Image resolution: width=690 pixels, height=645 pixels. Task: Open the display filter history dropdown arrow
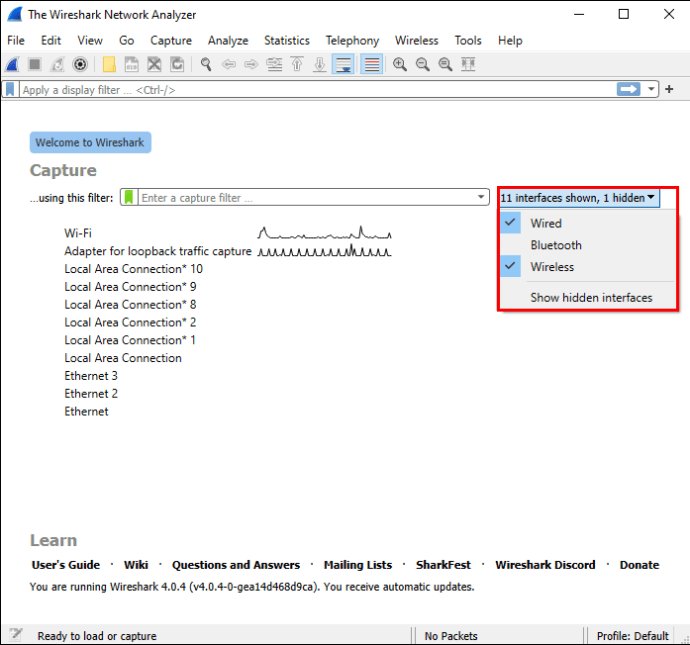[652, 89]
